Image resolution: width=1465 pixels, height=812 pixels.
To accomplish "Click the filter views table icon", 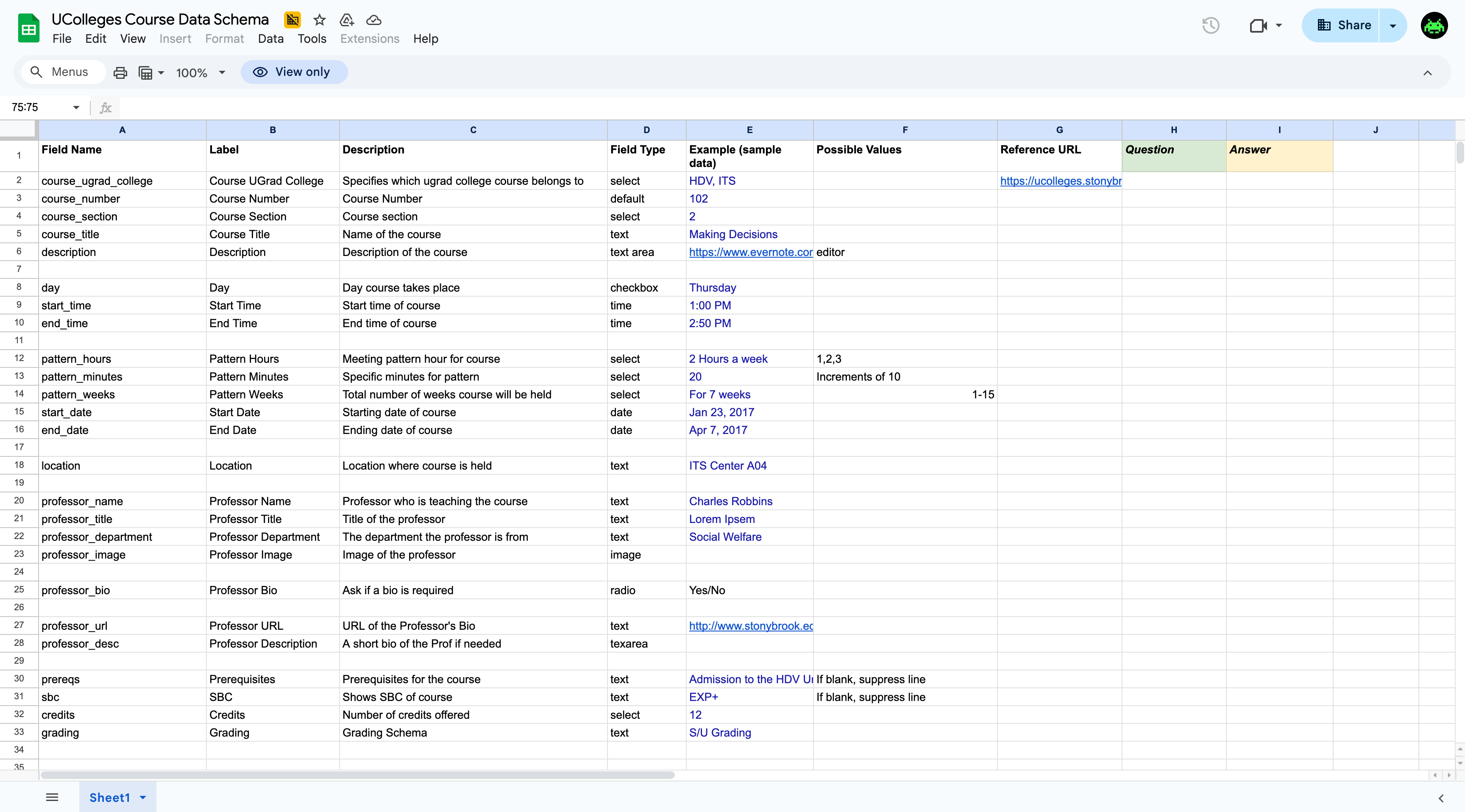I will coord(145,73).
